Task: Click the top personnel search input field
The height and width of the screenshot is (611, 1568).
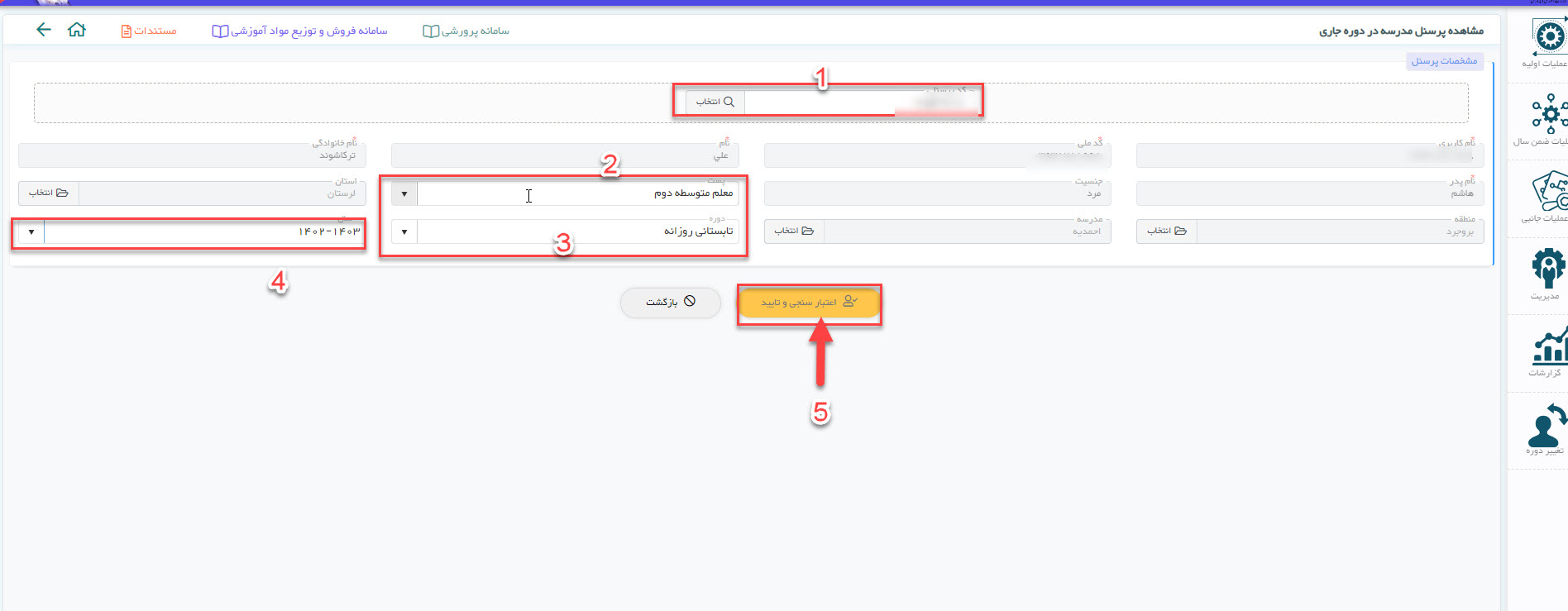Action: point(860,103)
